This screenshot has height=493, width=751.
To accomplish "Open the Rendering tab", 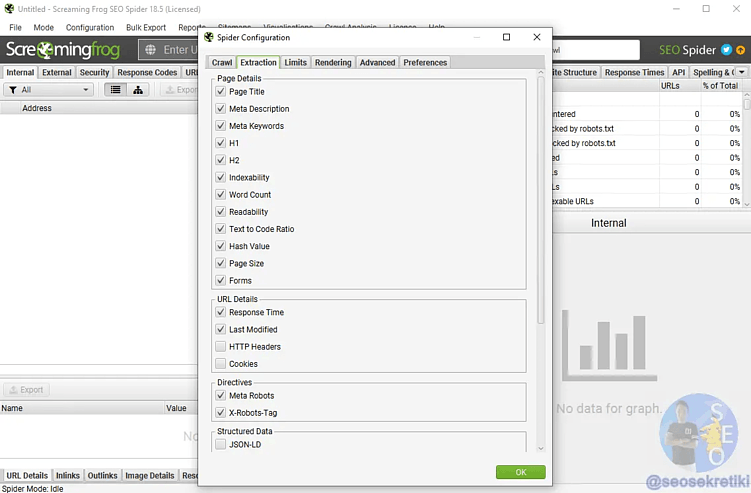I will click(x=333, y=63).
